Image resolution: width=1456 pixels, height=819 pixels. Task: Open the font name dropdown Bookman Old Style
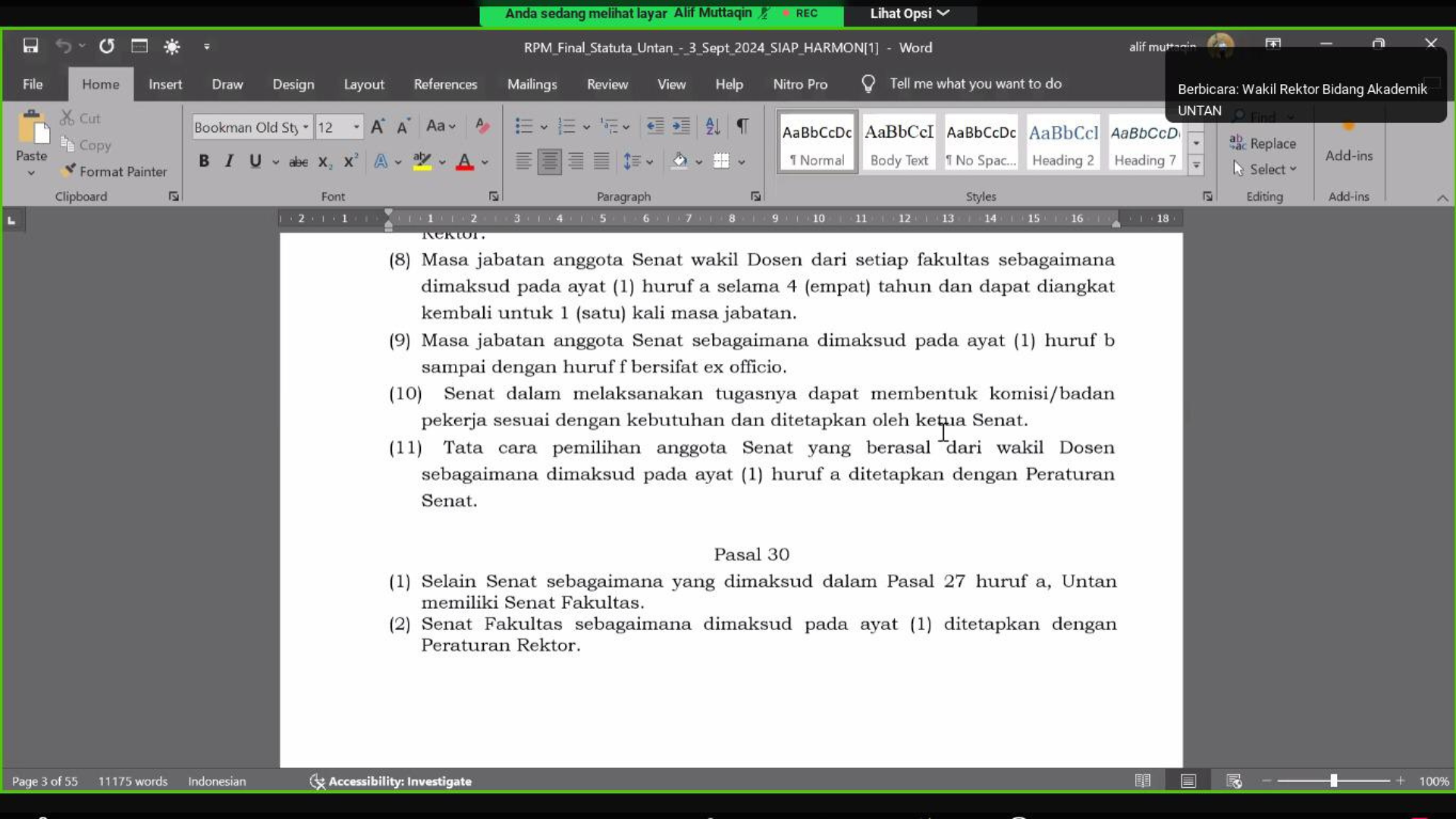click(x=306, y=127)
